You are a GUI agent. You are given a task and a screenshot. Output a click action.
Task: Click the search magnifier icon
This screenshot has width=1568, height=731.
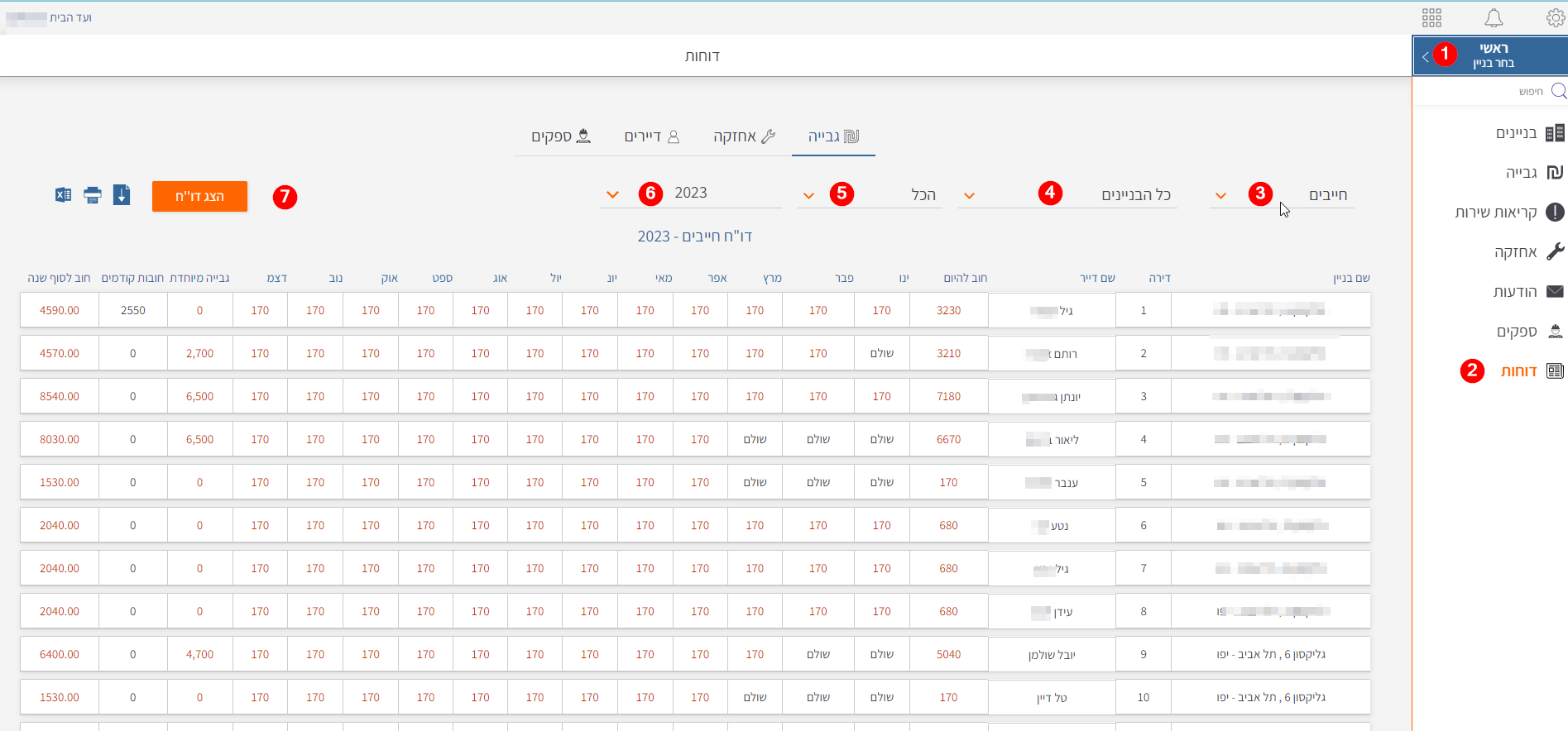pyautogui.click(x=1558, y=91)
